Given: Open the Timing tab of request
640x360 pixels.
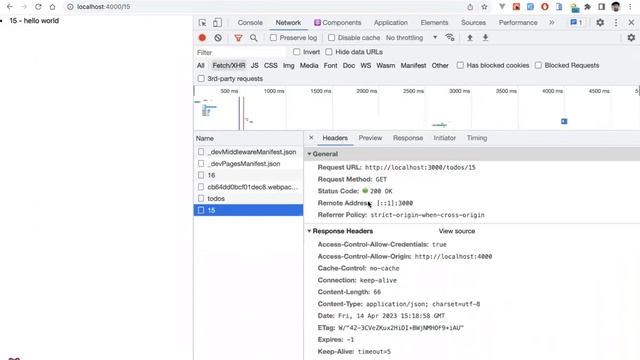Looking at the screenshot, I should click(x=477, y=138).
